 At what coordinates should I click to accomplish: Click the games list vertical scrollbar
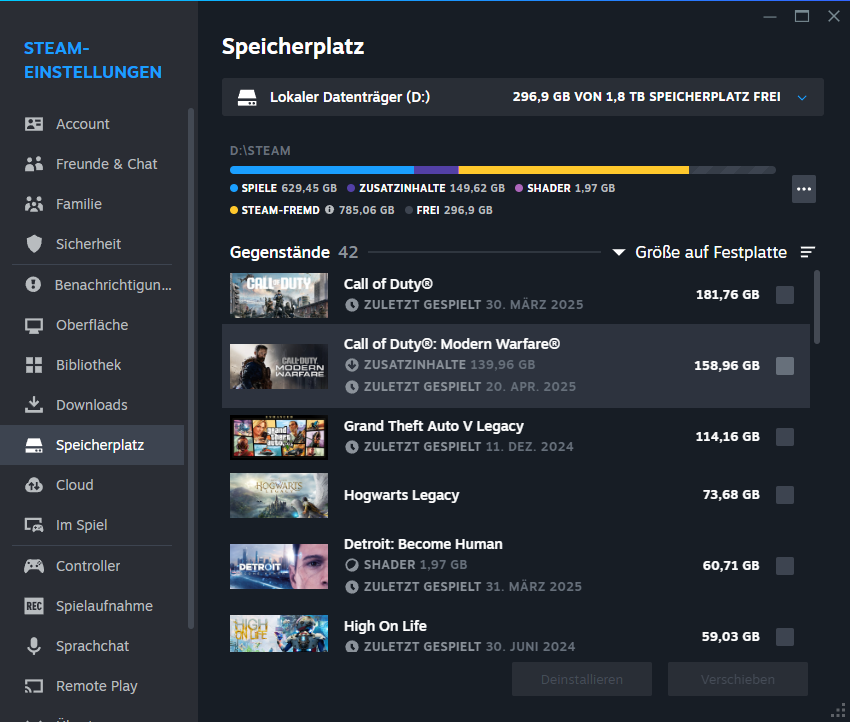(x=817, y=307)
